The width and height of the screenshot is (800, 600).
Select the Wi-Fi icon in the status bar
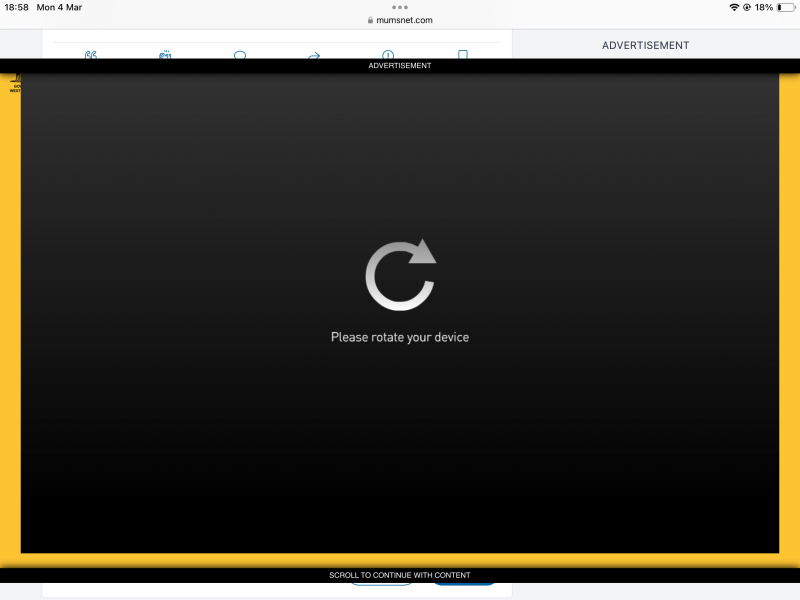[734, 7]
